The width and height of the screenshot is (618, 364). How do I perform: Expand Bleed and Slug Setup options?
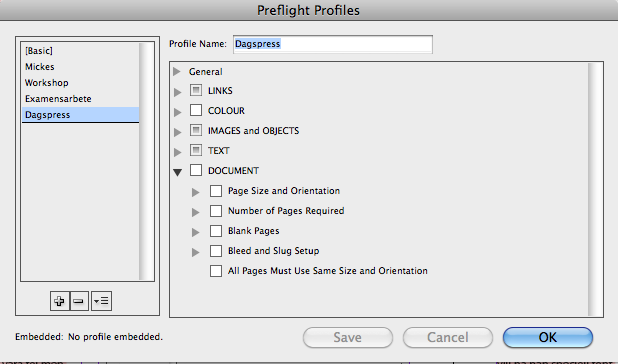point(195,253)
